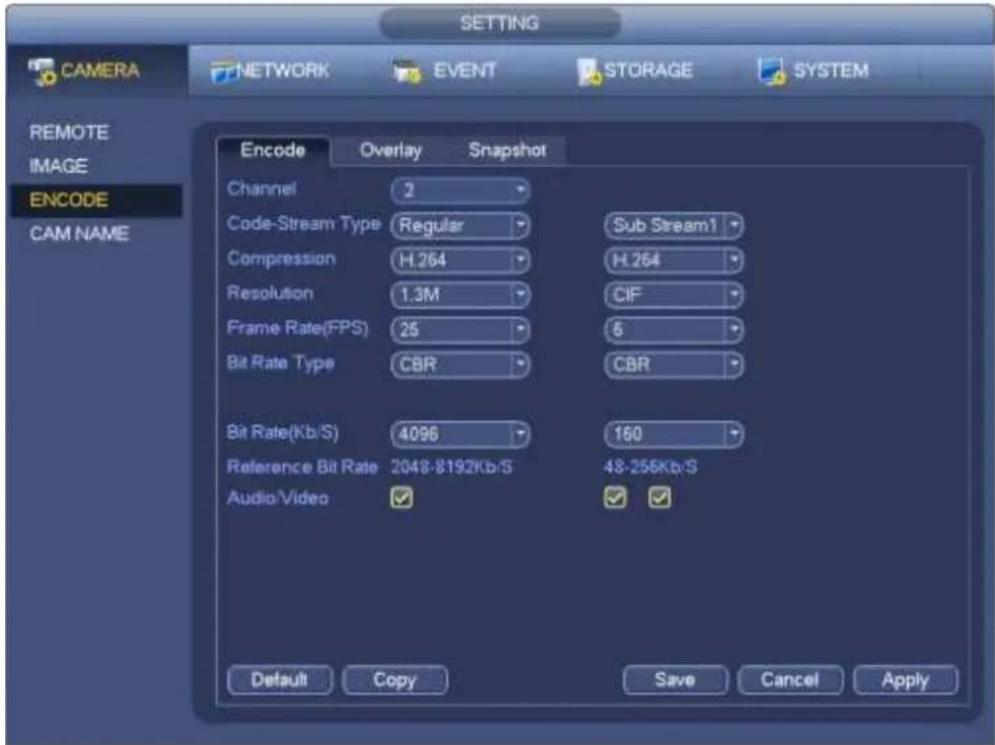Viewport: 995px width, 745px height.
Task: Click the Reference Bit Rate label
Action: (302, 468)
